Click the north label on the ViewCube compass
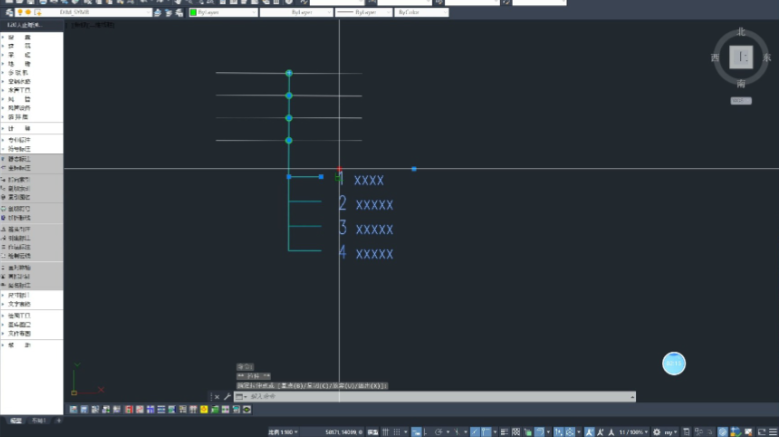This screenshot has width=779, height=437. click(741, 32)
